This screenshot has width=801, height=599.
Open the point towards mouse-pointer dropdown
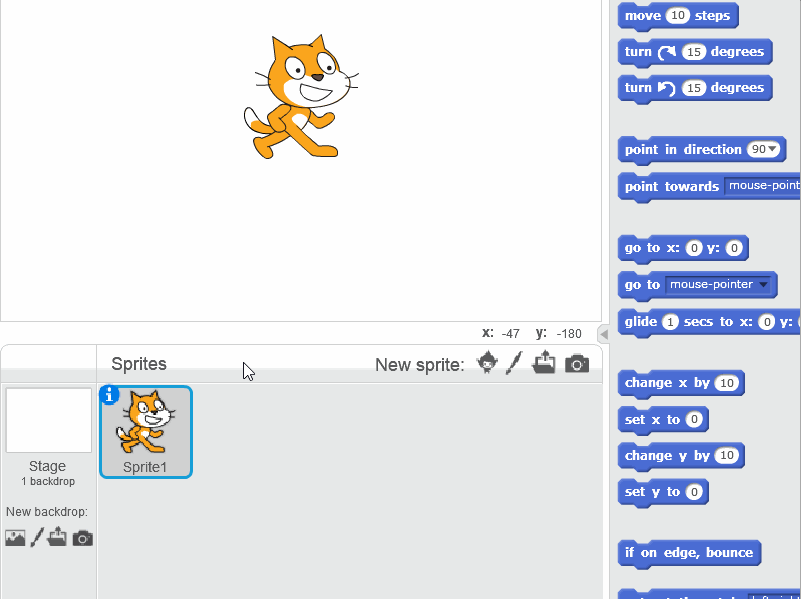tap(762, 186)
